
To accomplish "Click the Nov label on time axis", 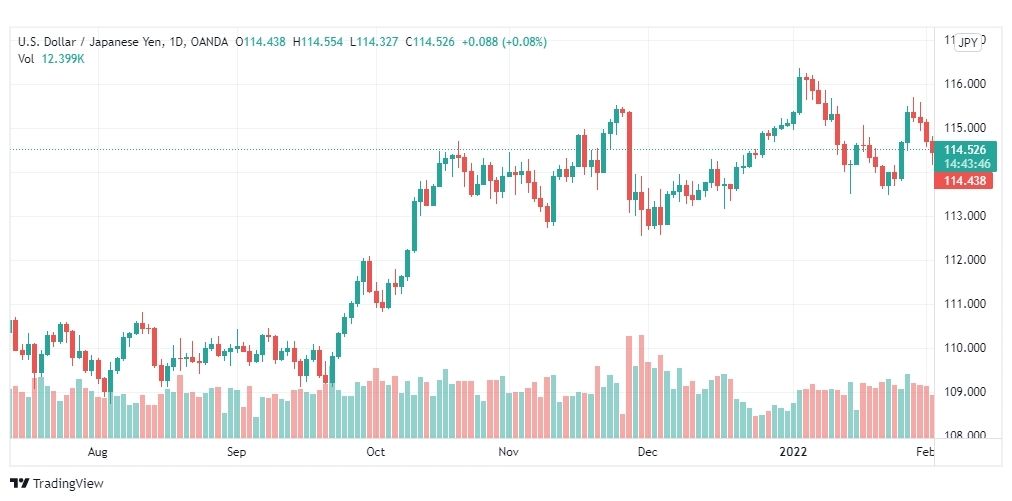I will tap(509, 452).
